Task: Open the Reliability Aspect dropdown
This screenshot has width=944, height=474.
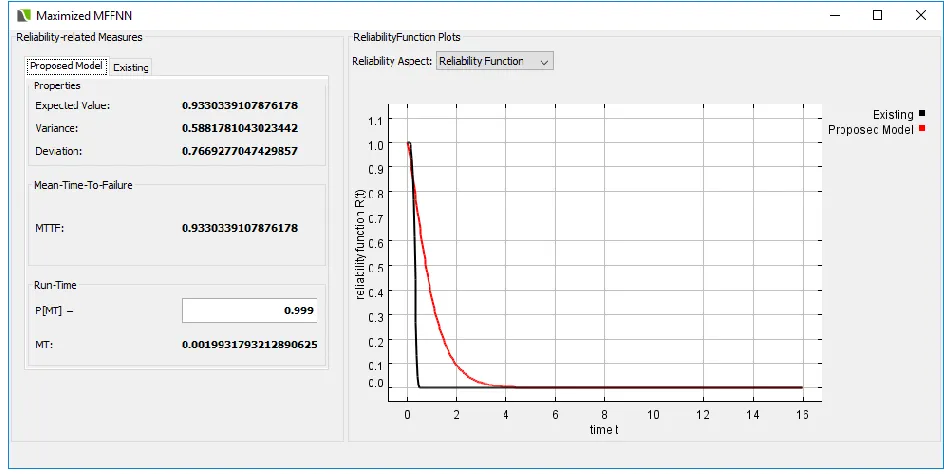Action: pos(494,61)
